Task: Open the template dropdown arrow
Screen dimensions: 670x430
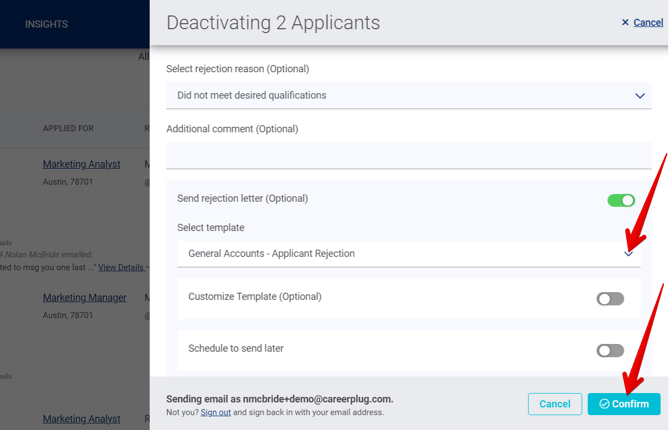Action: click(x=628, y=253)
